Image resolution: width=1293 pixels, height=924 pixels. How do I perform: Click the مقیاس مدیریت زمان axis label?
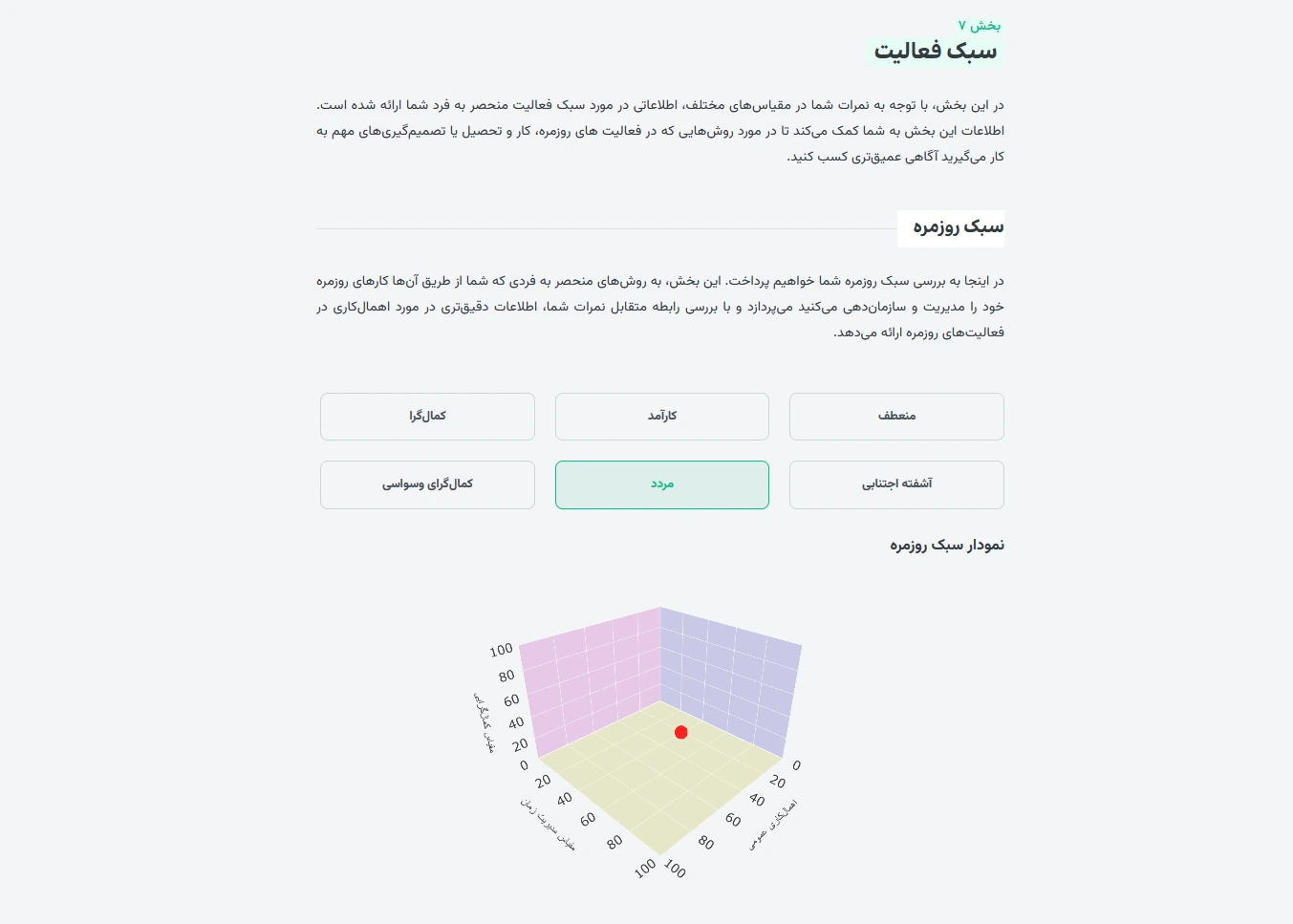pyautogui.click(x=548, y=824)
